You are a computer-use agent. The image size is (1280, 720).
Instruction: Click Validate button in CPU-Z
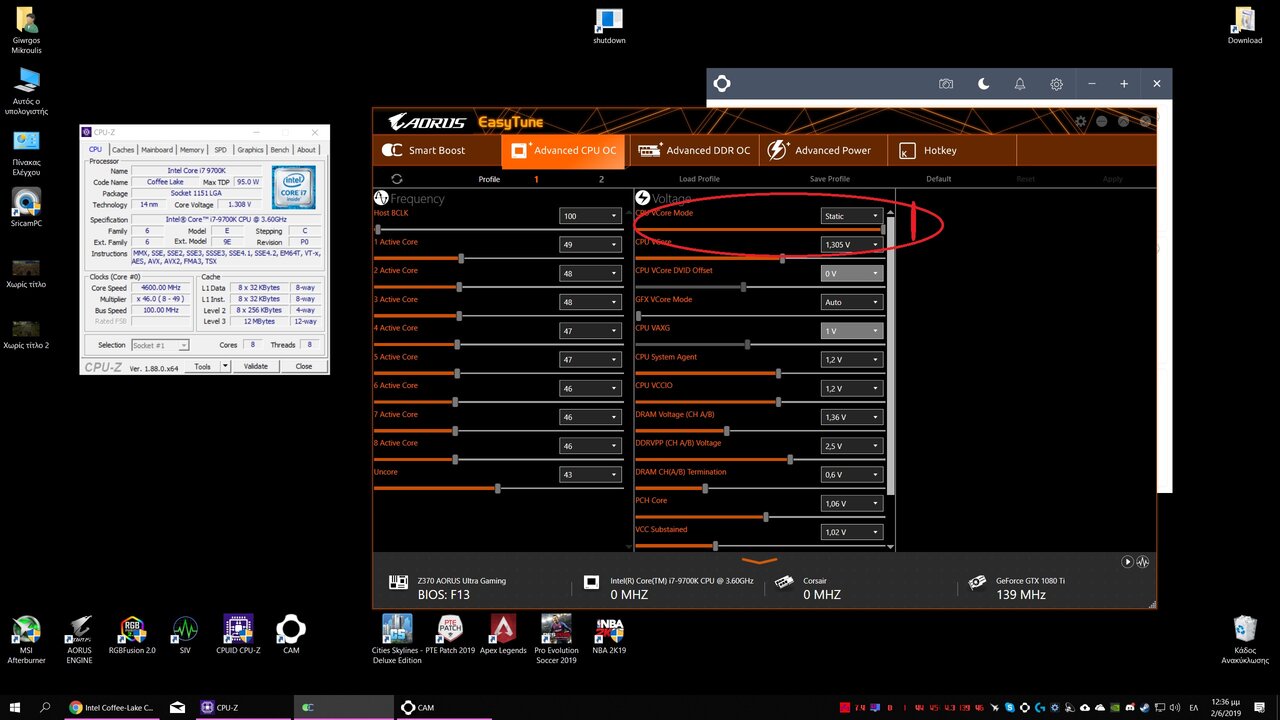point(256,366)
